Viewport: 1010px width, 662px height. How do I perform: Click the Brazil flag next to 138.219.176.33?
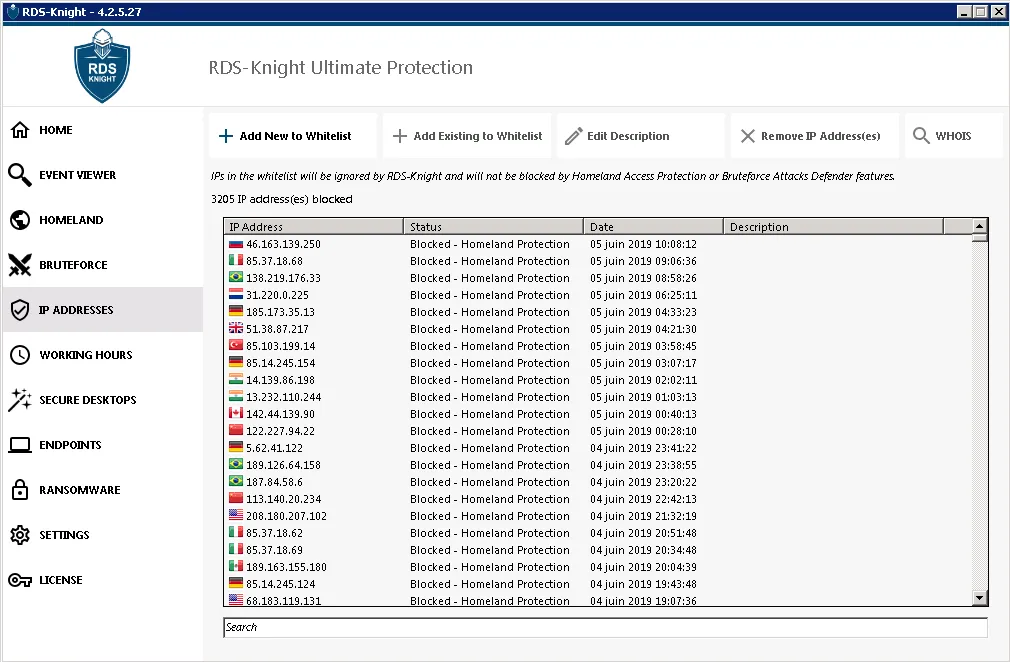tap(236, 278)
